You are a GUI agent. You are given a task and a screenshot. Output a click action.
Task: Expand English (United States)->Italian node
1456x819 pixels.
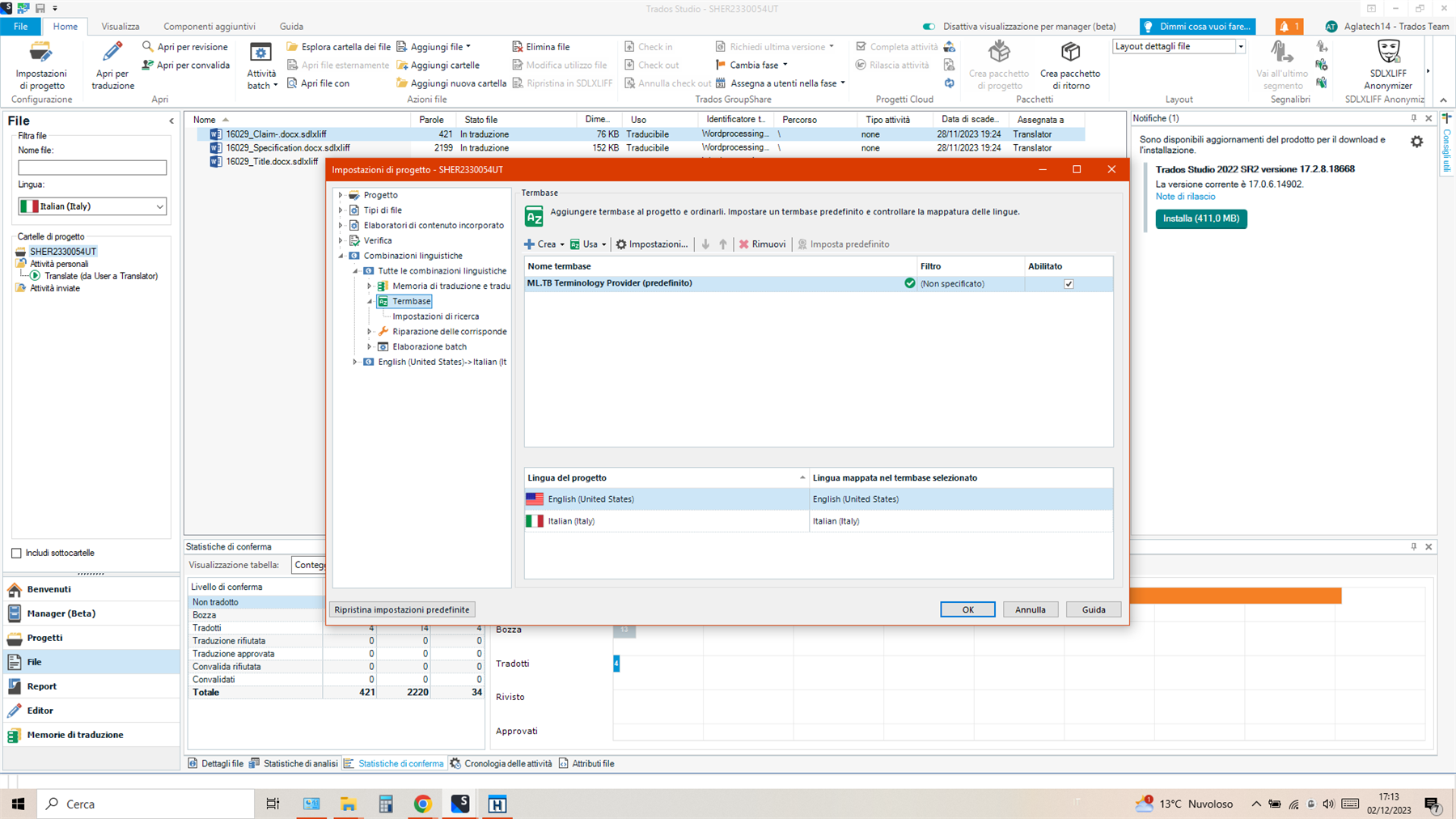click(355, 362)
